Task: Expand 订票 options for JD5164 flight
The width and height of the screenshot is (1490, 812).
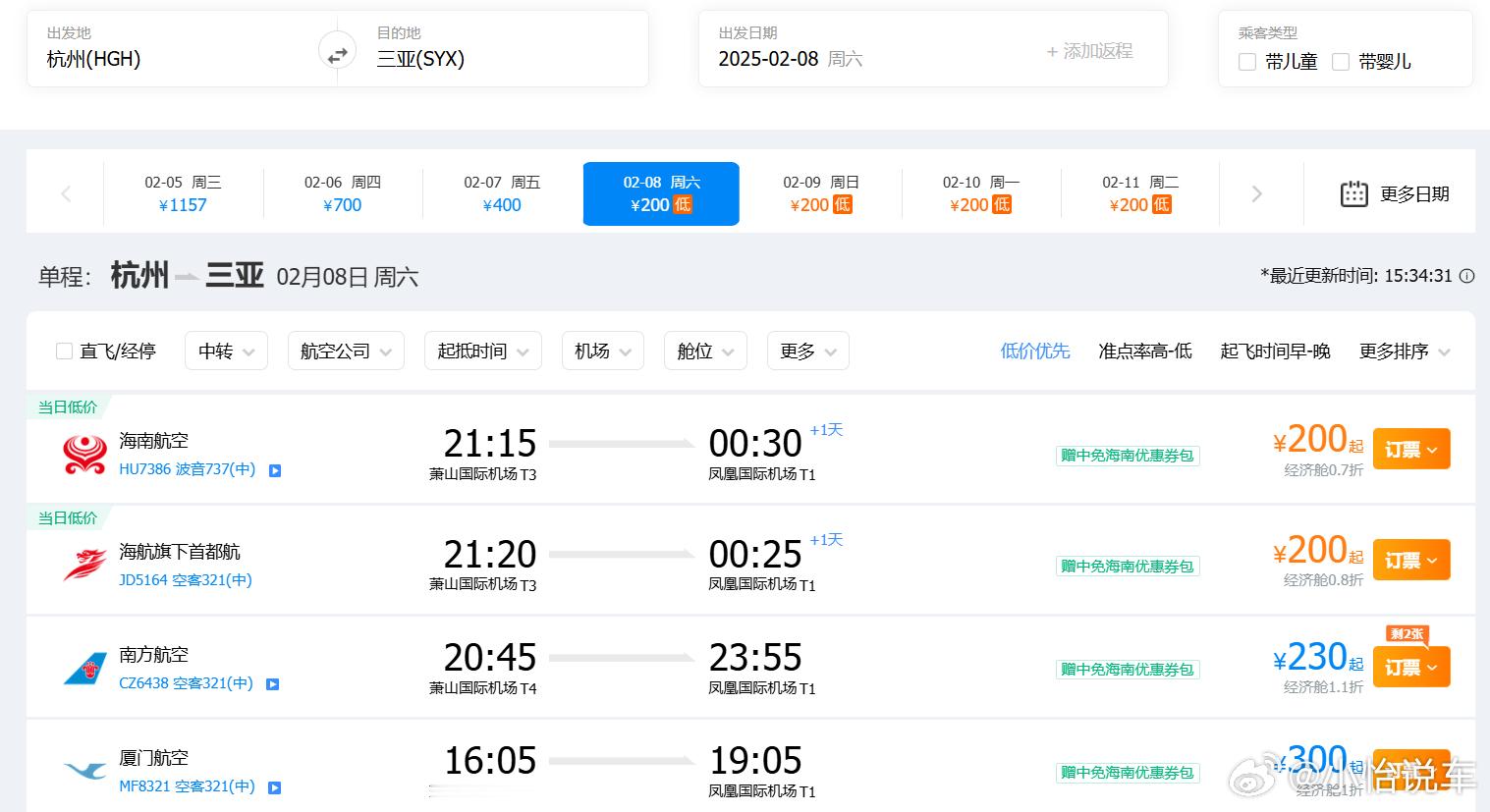Action: click(1411, 561)
